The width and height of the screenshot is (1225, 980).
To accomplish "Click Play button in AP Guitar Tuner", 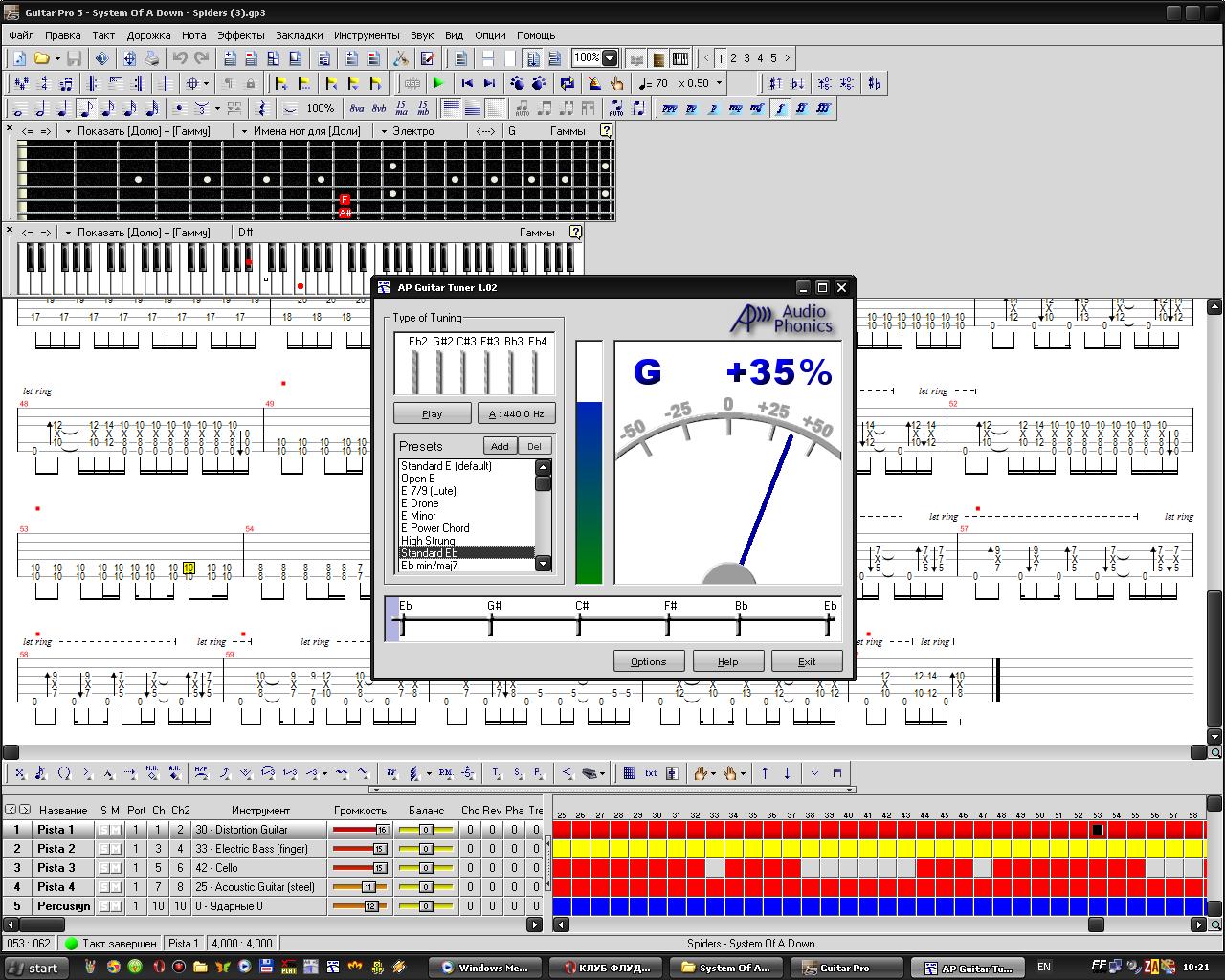I will pyautogui.click(x=432, y=413).
